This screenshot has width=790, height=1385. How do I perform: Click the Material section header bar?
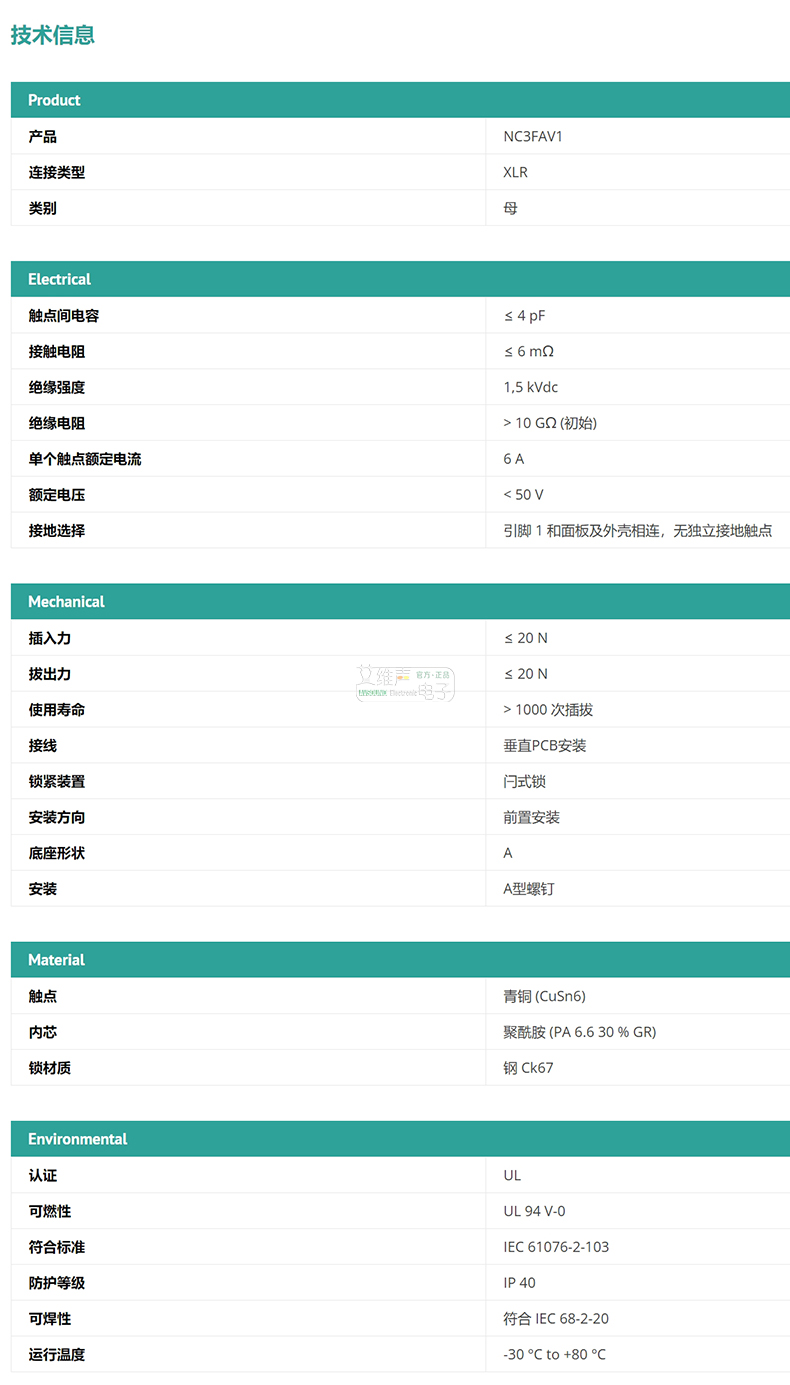(400, 959)
